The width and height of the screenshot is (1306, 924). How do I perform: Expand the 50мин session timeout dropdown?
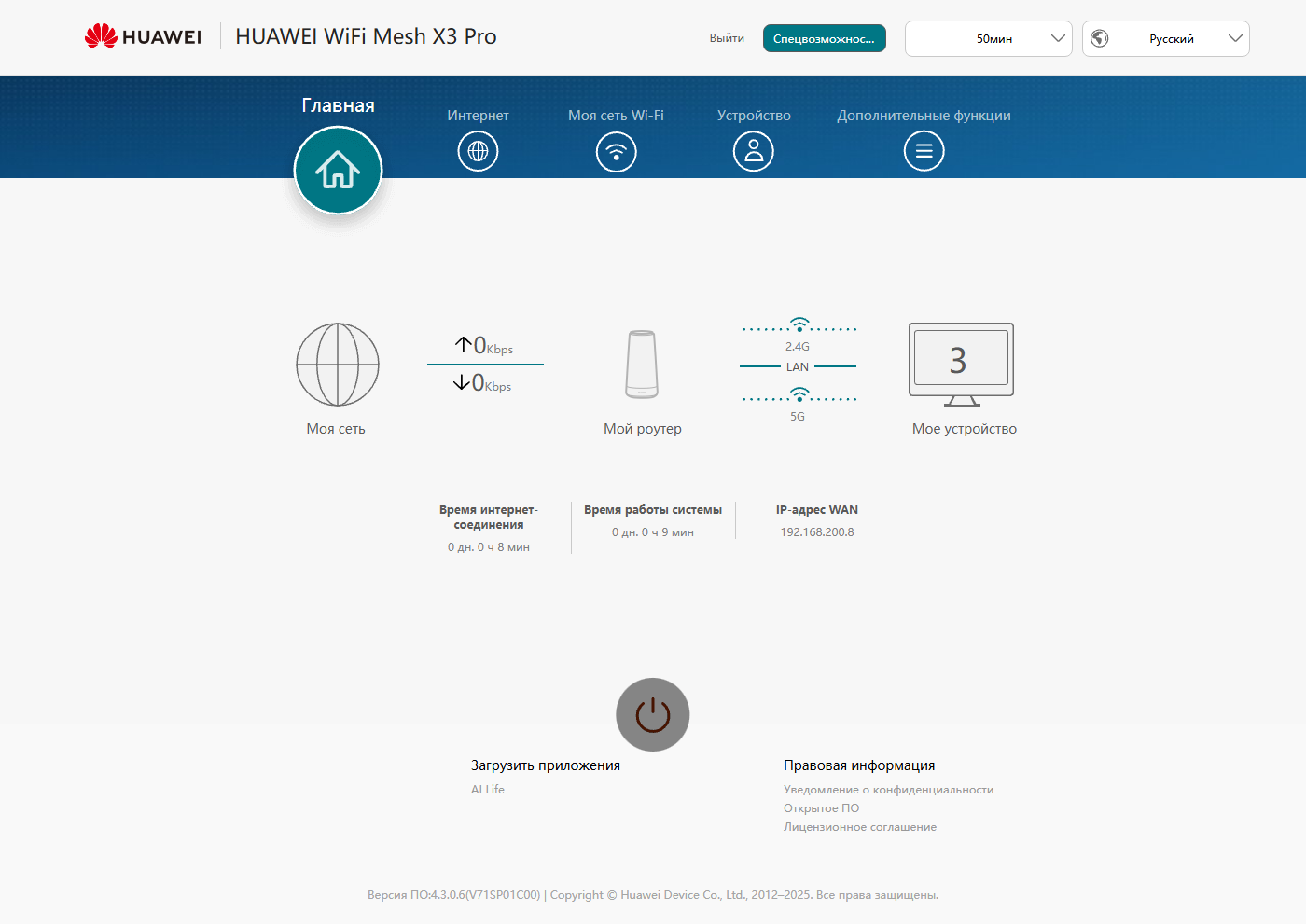(x=989, y=38)
